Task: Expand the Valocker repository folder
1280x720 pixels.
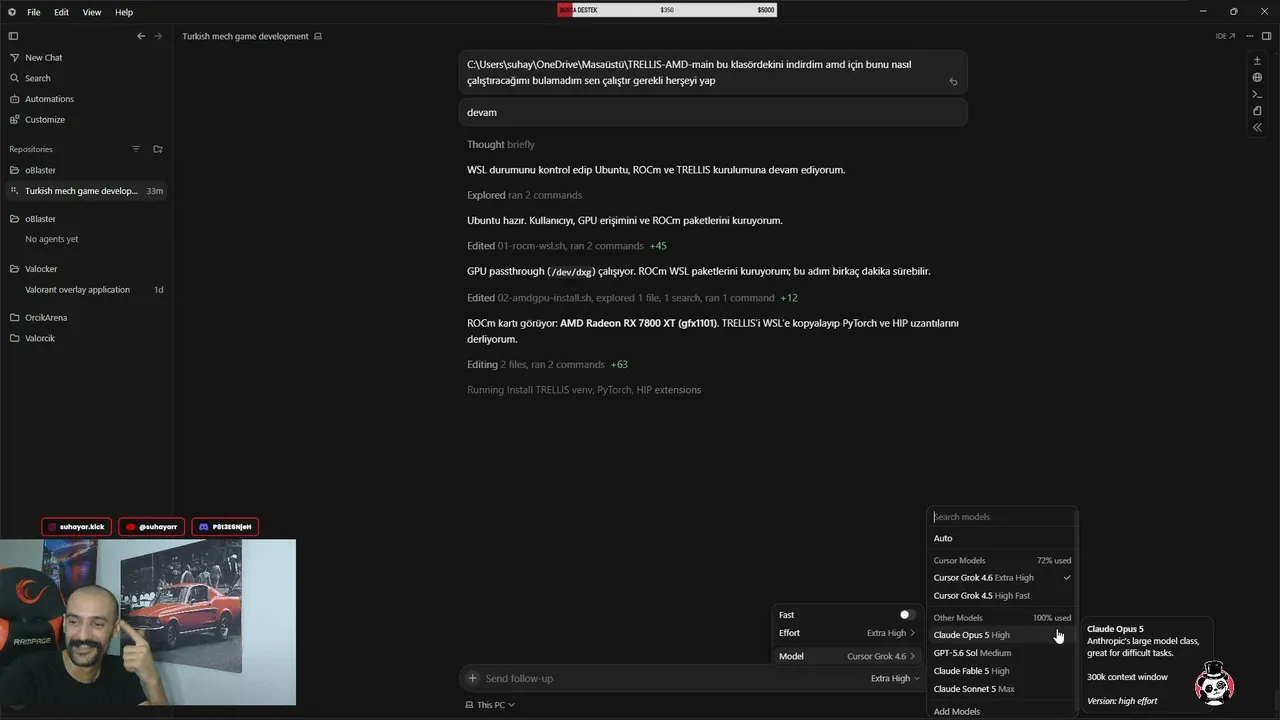Action: 86,269
